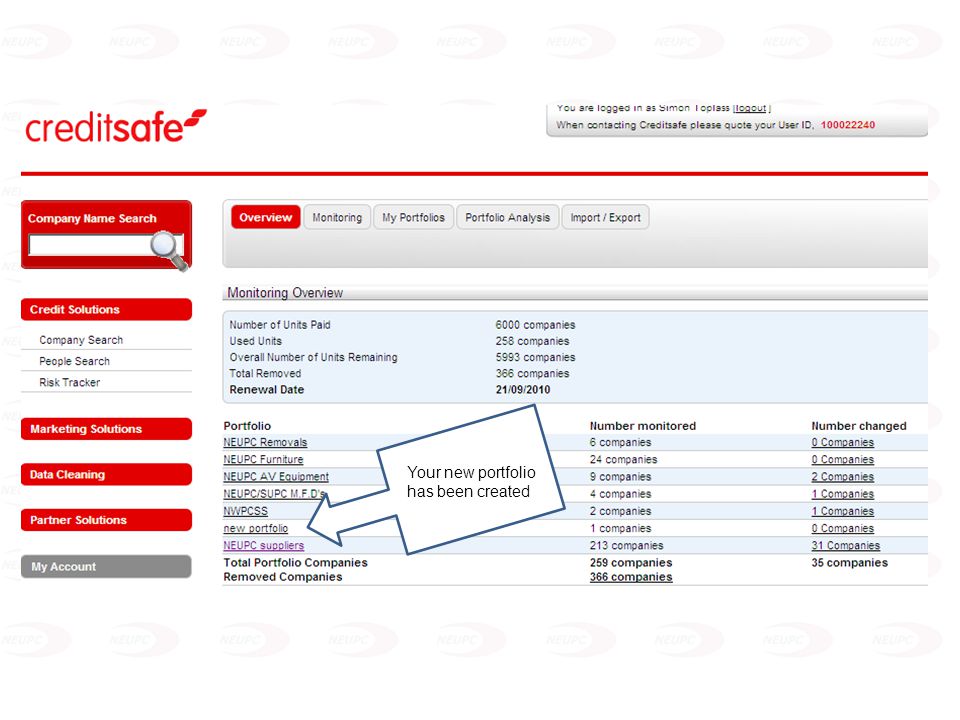960x720 pixels.
Task: Open the NWPCSS portfolio
Action: click(246, 511)
